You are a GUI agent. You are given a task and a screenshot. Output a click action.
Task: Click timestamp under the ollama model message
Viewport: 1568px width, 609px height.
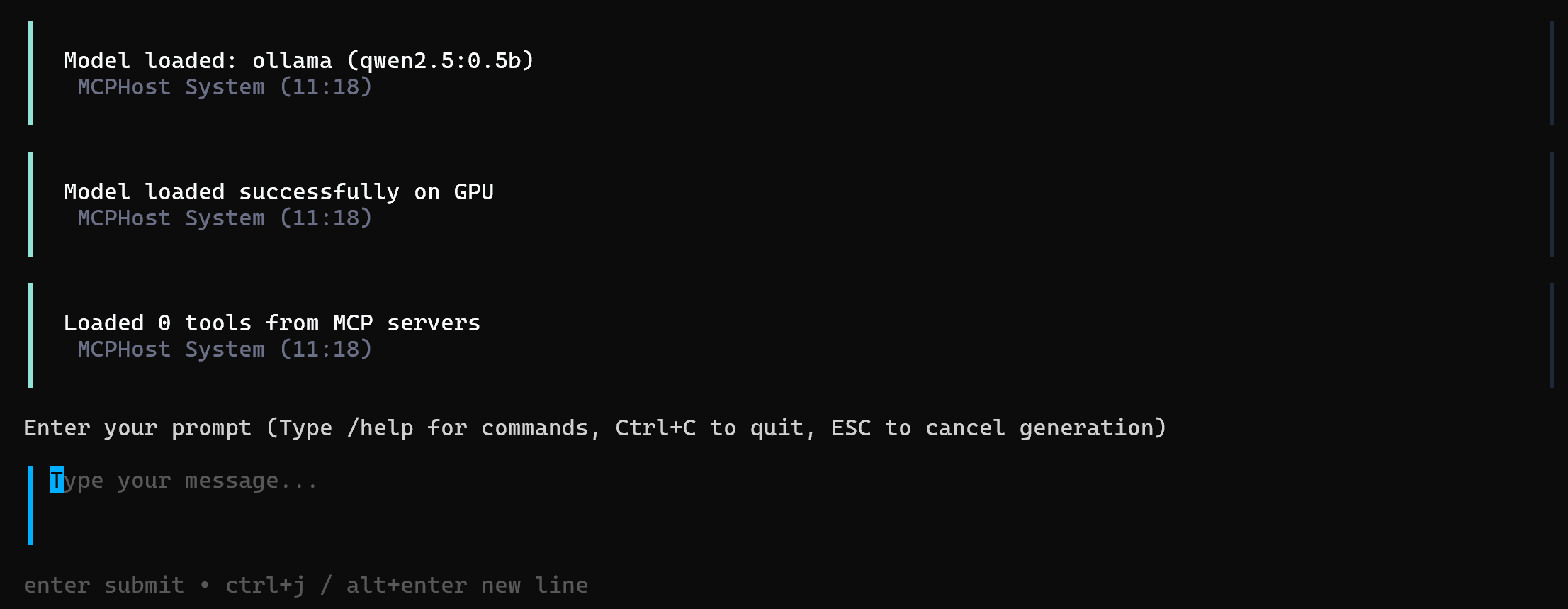pos(326,87)
